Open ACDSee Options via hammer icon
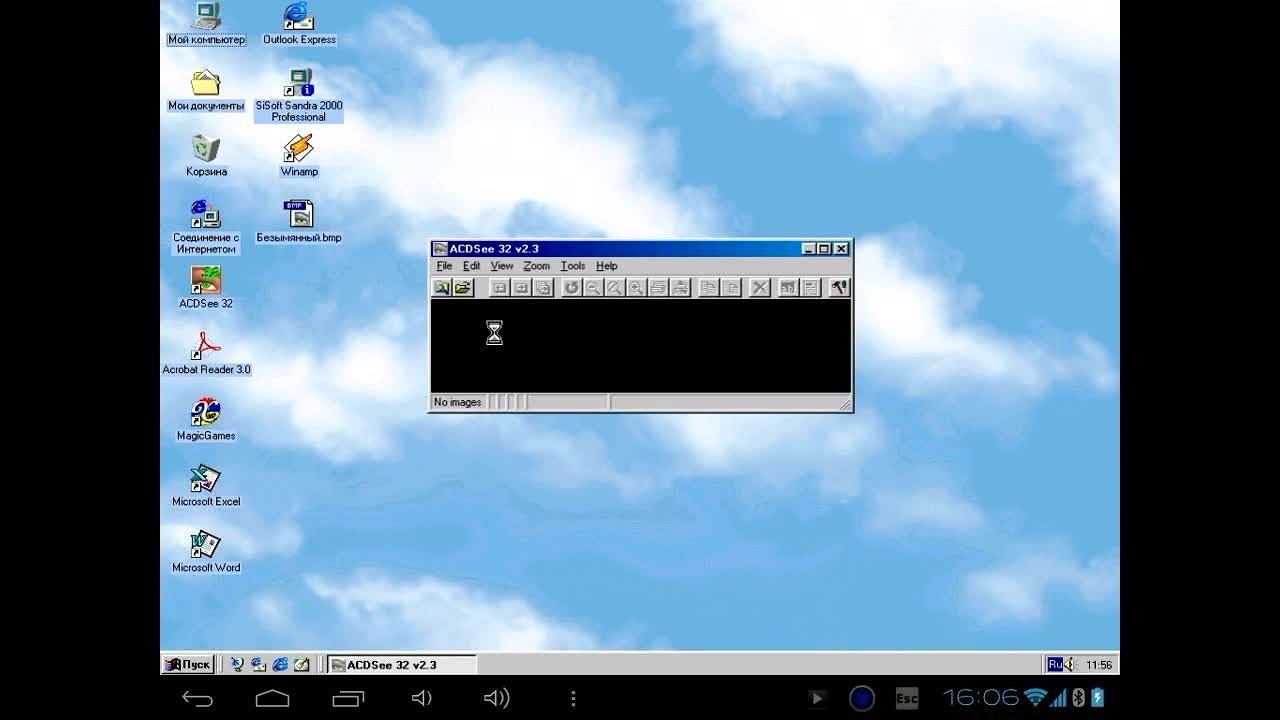Viewport: 1280px width, 720px height. tap(839, 288)
